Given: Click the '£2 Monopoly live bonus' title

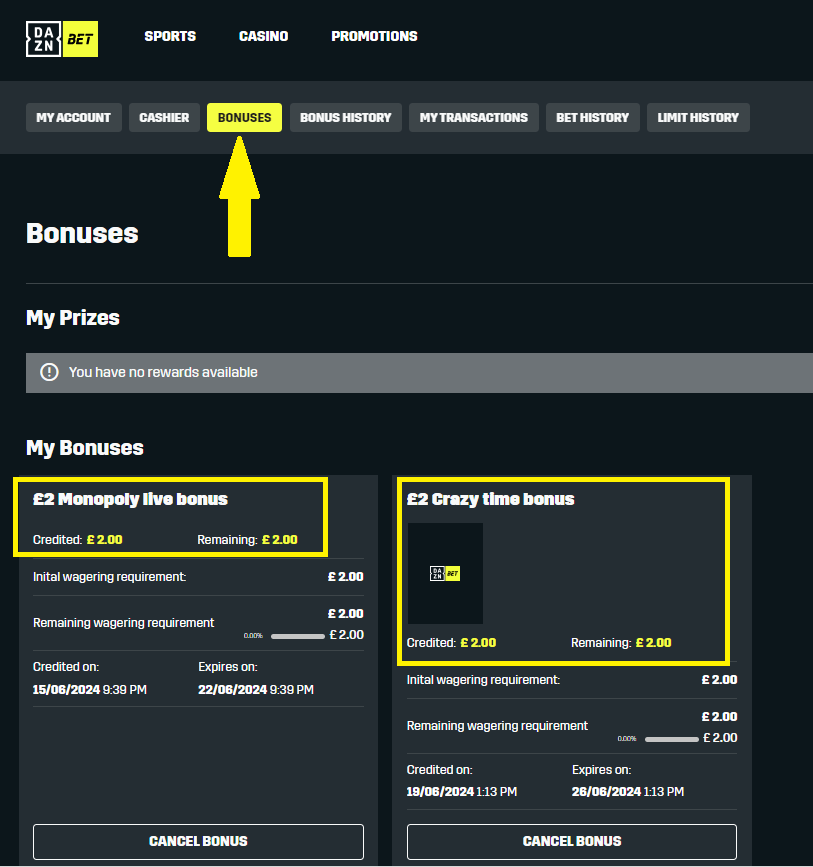Looking at the screenshot, I should click(x=130, y=499).
